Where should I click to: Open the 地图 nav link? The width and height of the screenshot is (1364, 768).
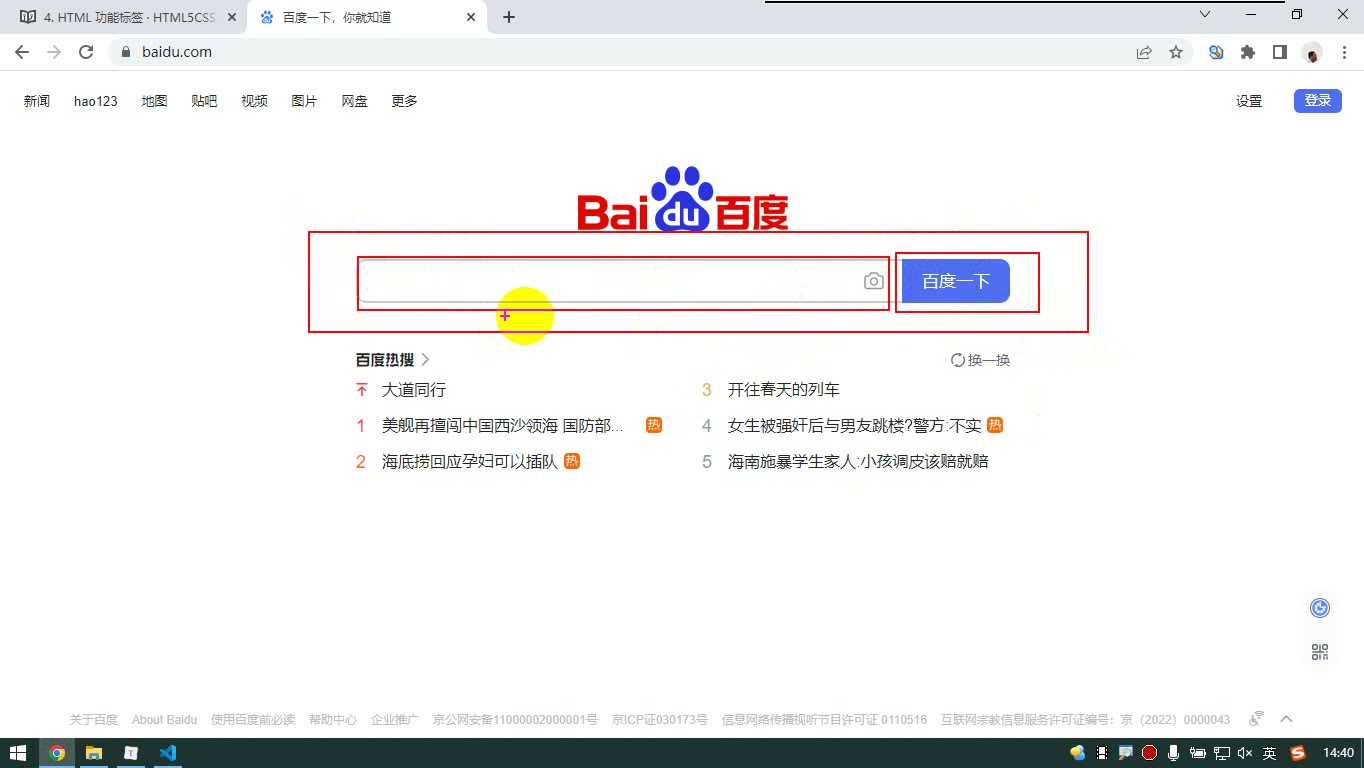(154, 101)
